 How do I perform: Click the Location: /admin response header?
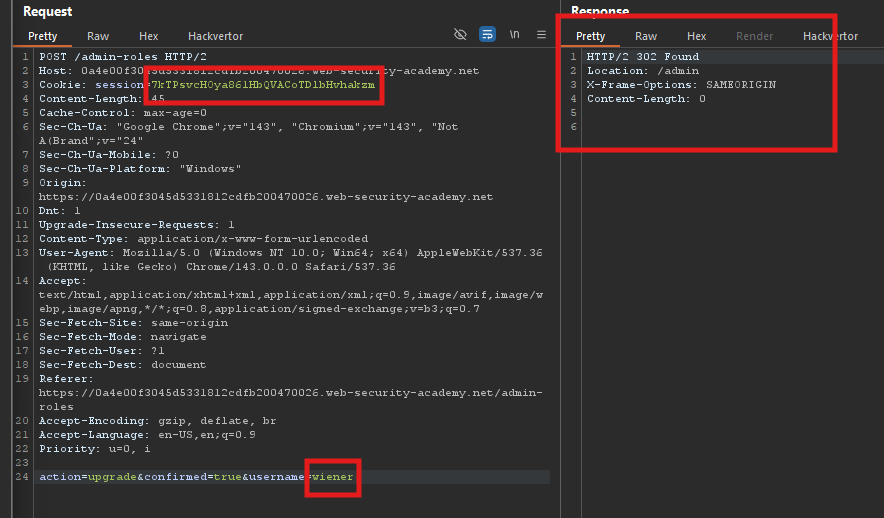coord(643,71)
